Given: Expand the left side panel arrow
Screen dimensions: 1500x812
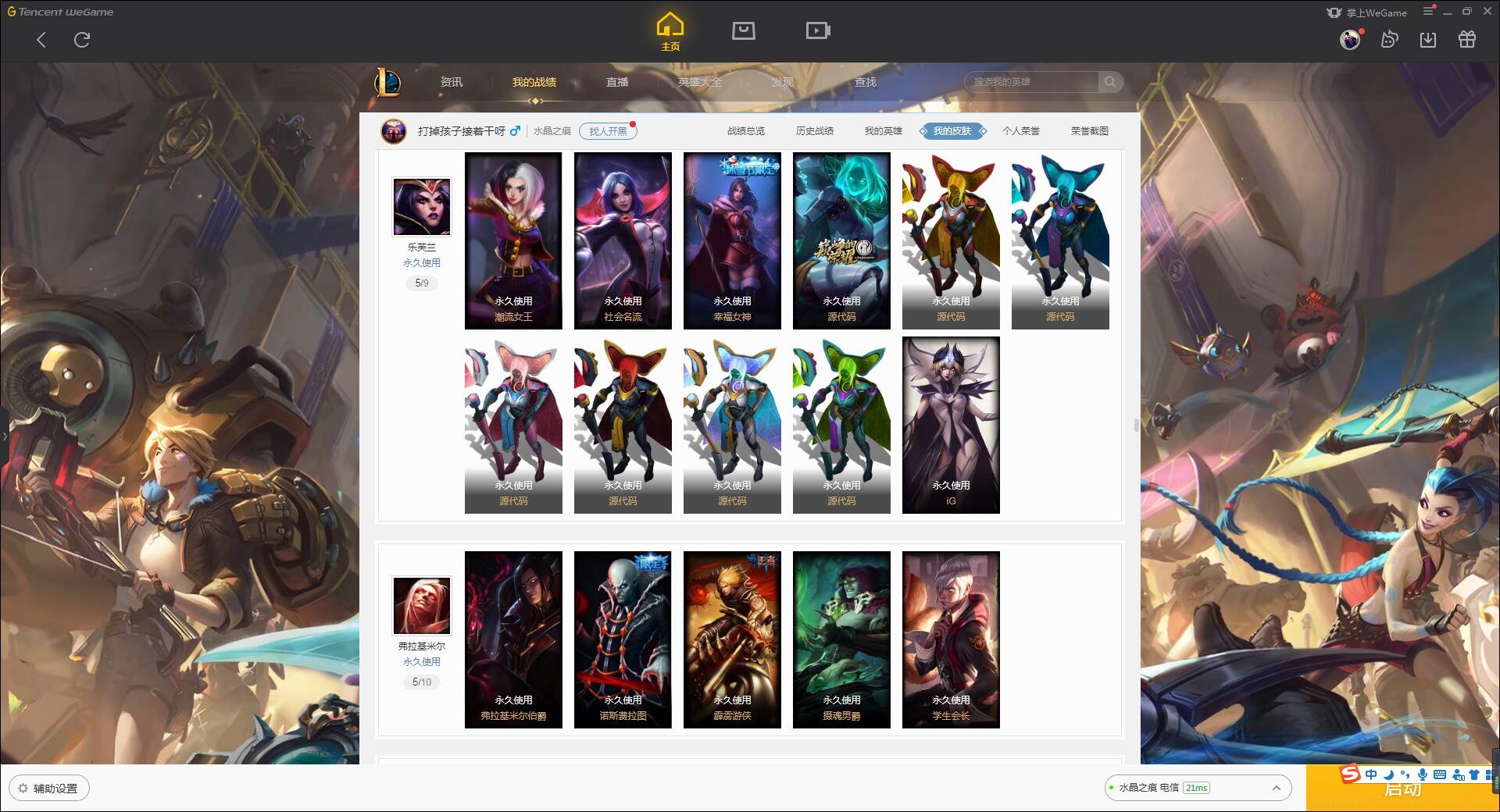Looking at the screenshot, I should [x=4, y=436].
